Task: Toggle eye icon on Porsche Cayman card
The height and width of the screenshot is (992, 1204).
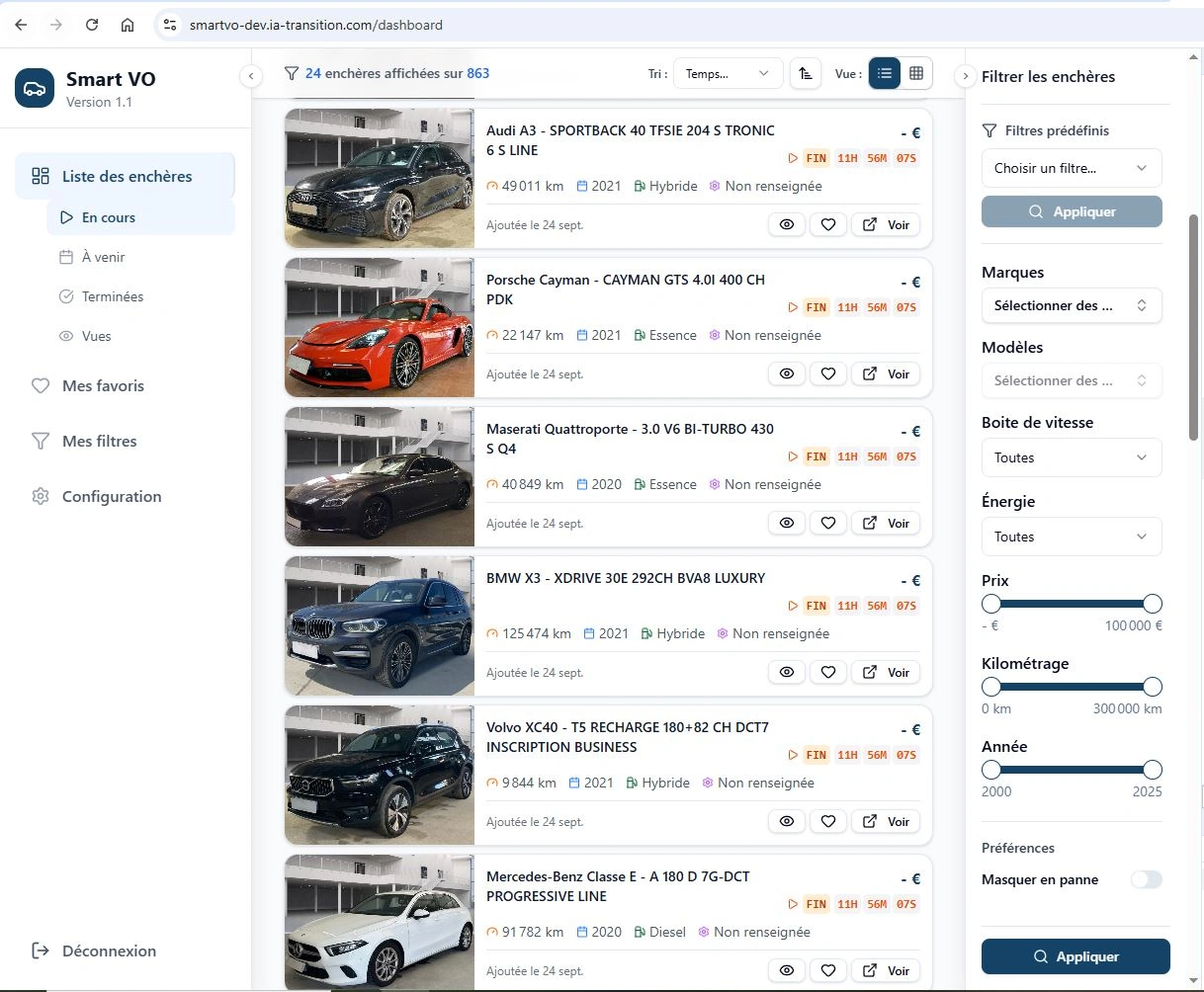Action: pos(787,373)
